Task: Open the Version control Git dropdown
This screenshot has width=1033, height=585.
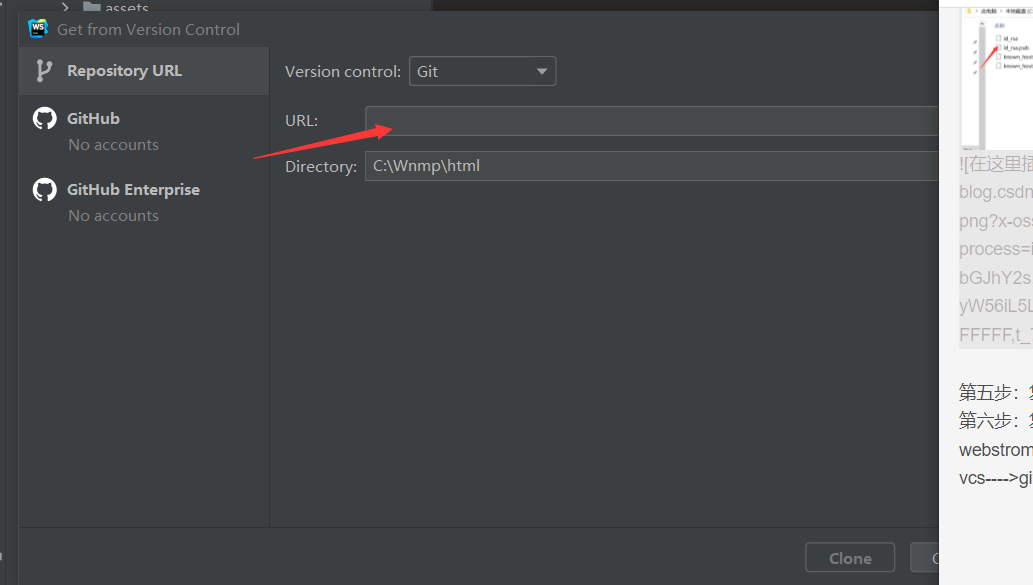Action: click(x=482, y=71)
